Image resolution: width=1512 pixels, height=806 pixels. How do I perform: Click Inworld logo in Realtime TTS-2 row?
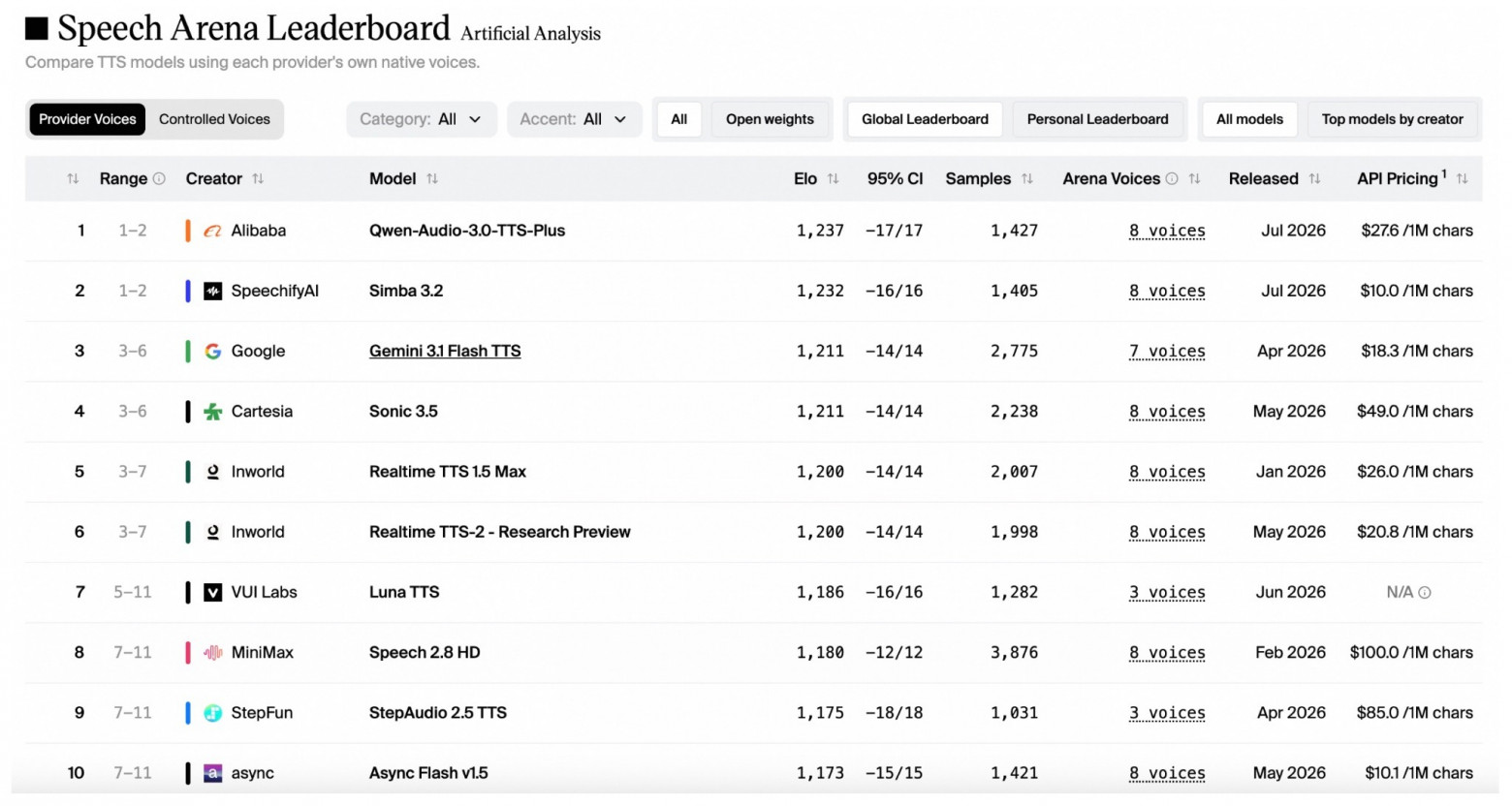coord(212,532)
